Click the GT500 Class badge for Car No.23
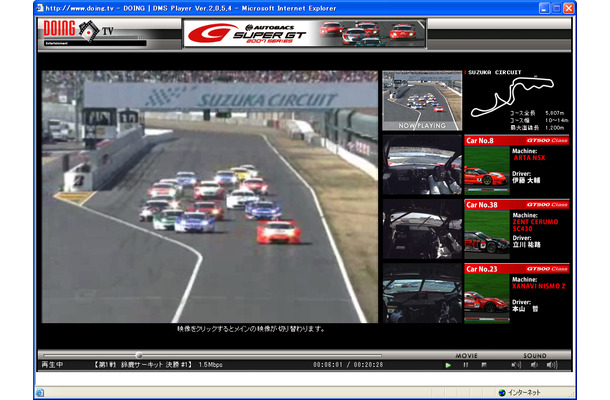This screenshot has width=610, height=400. point(547,269)
